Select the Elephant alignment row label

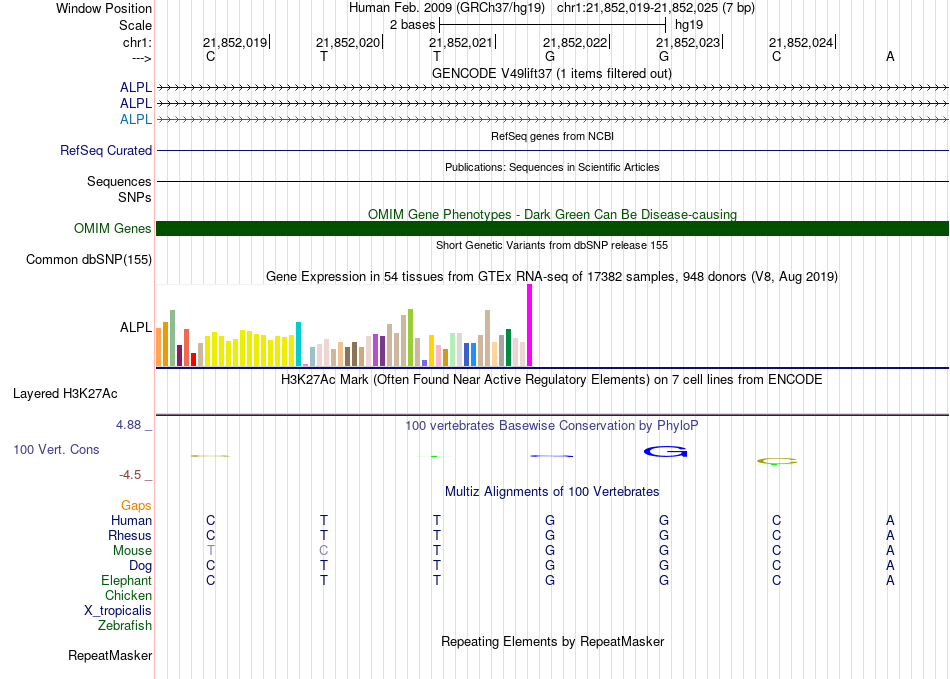pos(126,580)
